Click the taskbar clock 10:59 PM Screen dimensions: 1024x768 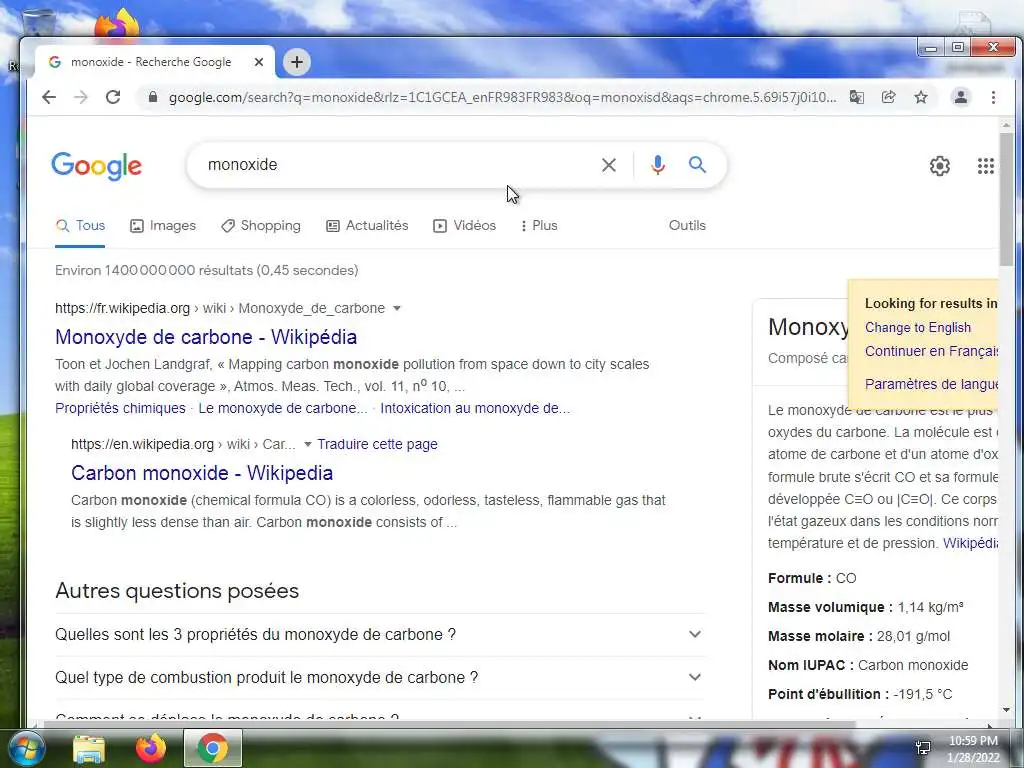tap(973, 741)
